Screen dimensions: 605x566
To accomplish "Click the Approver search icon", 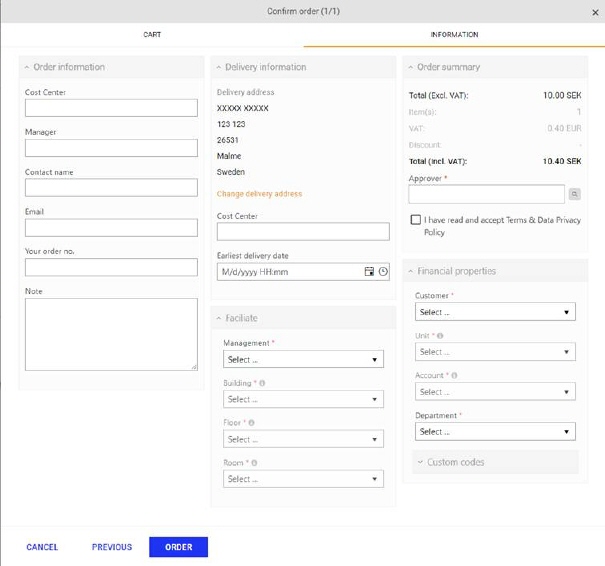I will (x=575, y=194).
